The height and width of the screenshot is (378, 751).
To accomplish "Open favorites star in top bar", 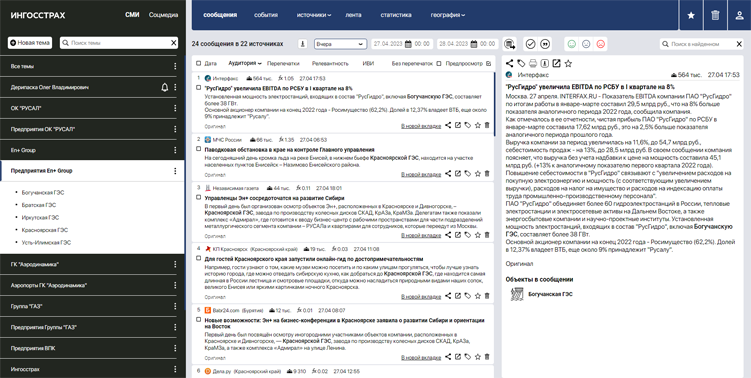I will click(x=691, y=15).
